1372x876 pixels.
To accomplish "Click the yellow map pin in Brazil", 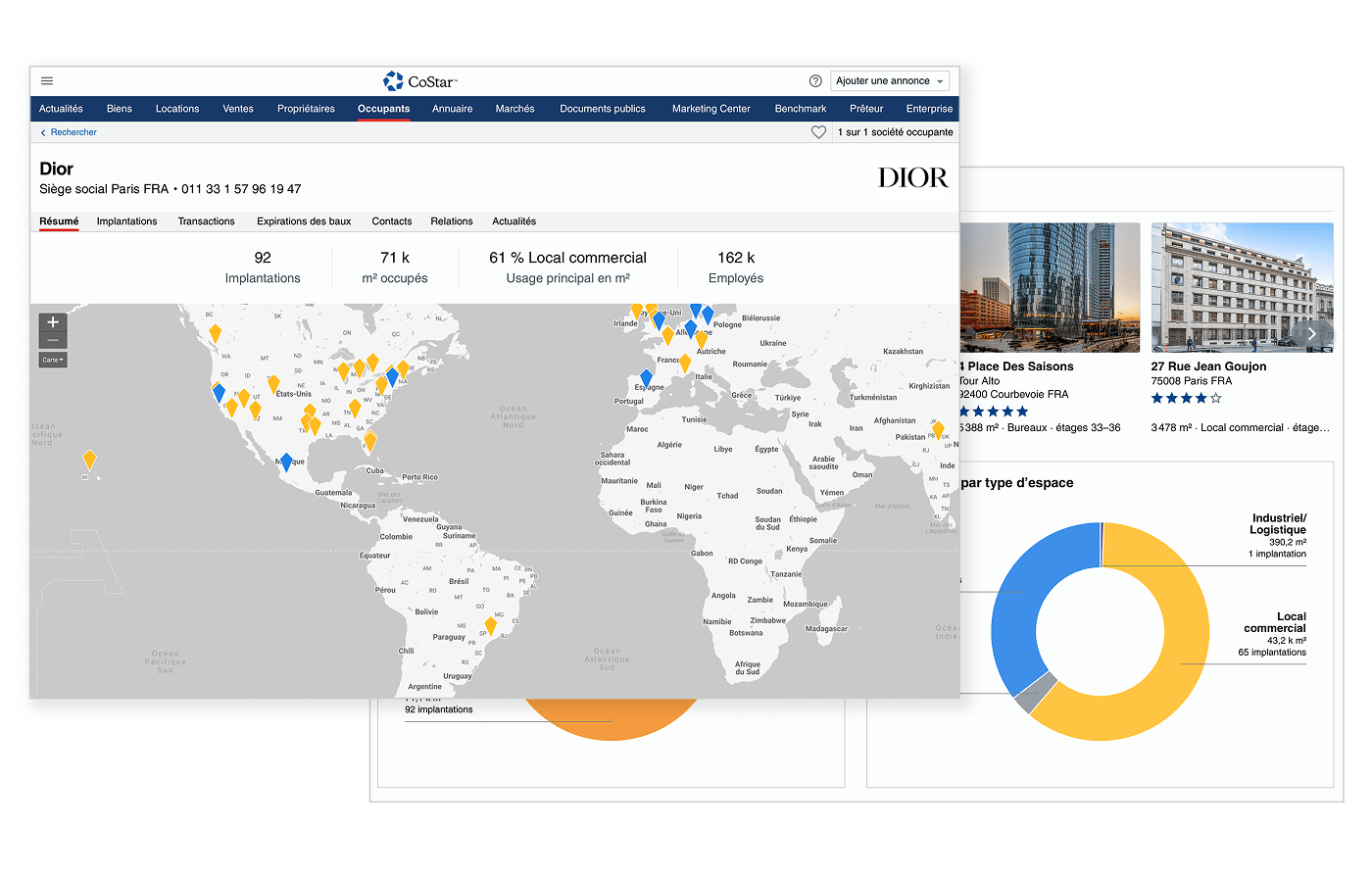I will tap(491, 623).
